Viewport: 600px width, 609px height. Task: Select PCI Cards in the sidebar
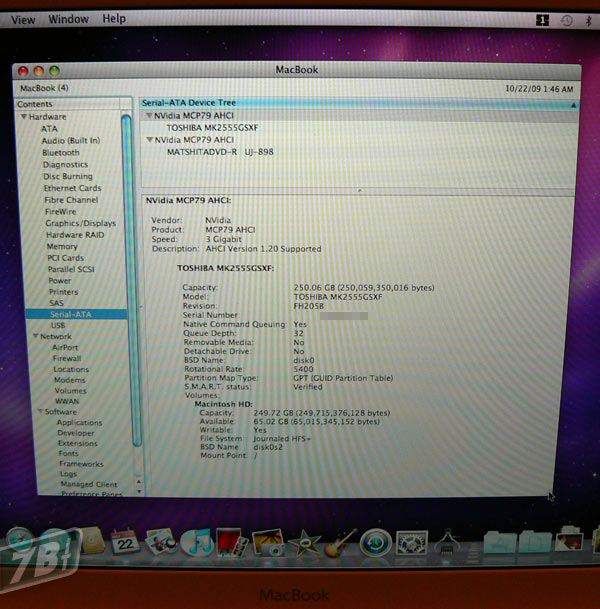point(66,258)
